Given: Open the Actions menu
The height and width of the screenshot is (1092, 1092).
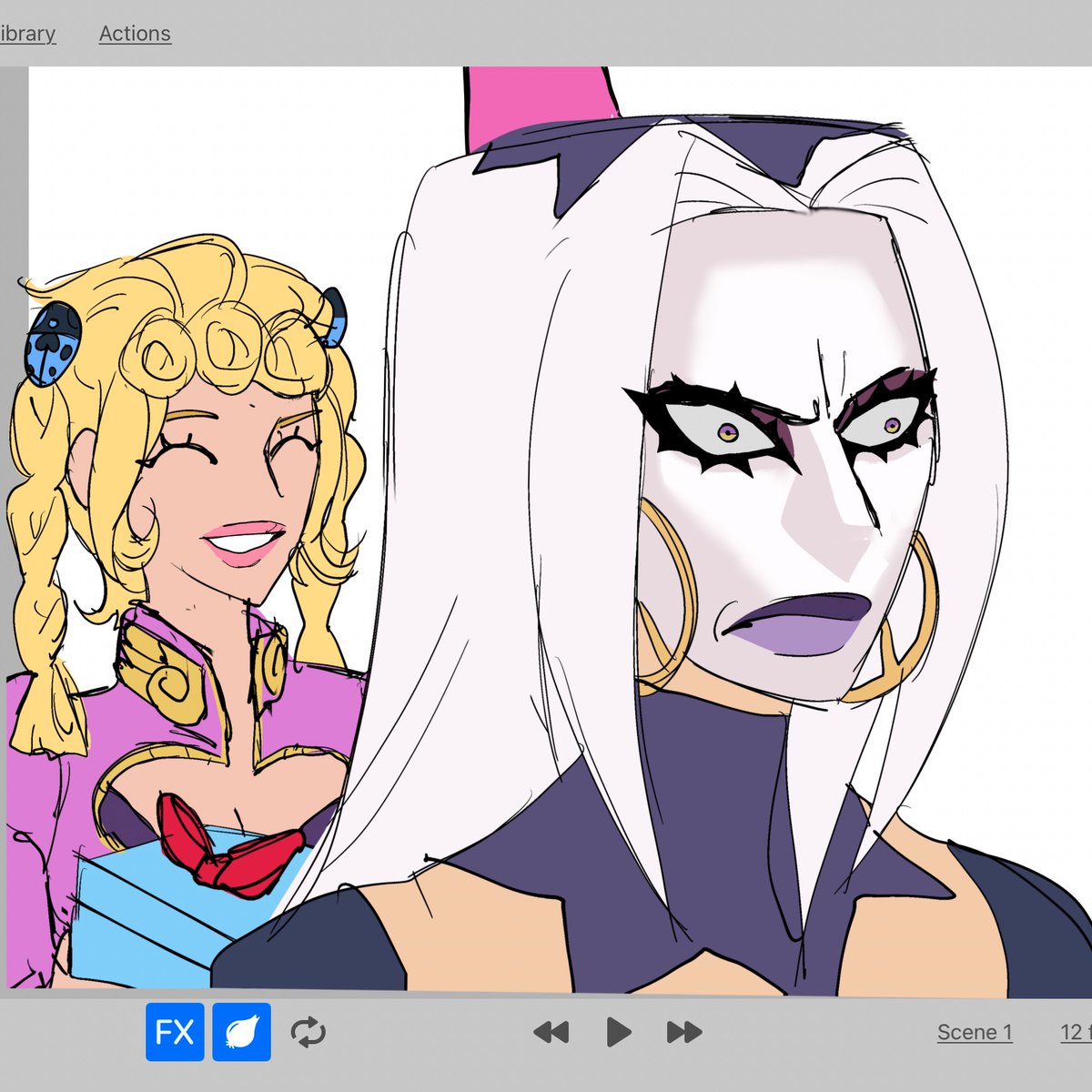Looking at the screenshot, I should tap(135, 34).
